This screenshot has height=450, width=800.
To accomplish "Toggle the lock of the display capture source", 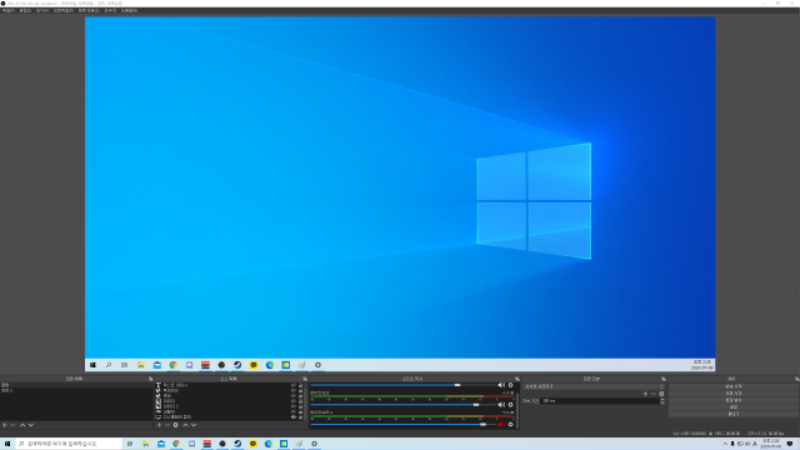I will click(x=301, y=417).
